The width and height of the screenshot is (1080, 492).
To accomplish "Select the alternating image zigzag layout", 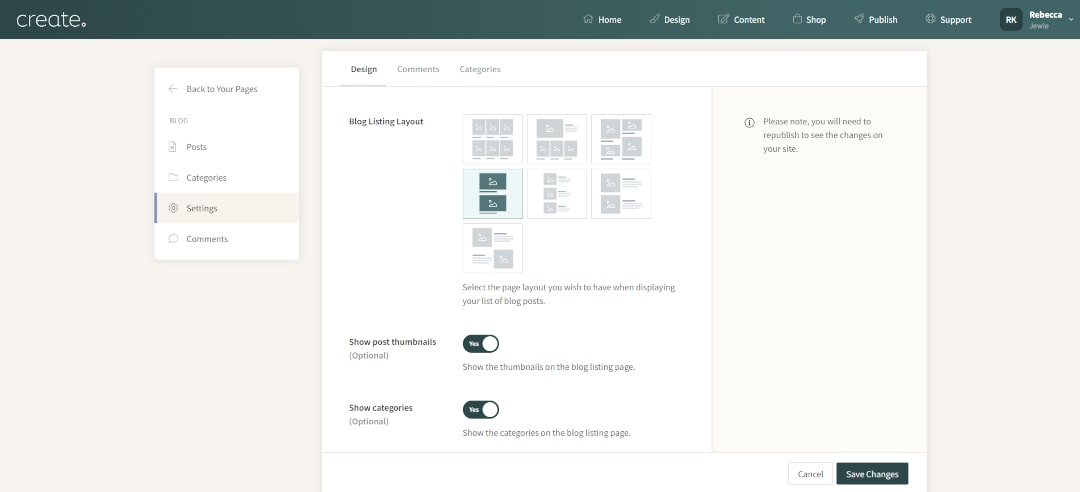I will click(x=493, y=248).
